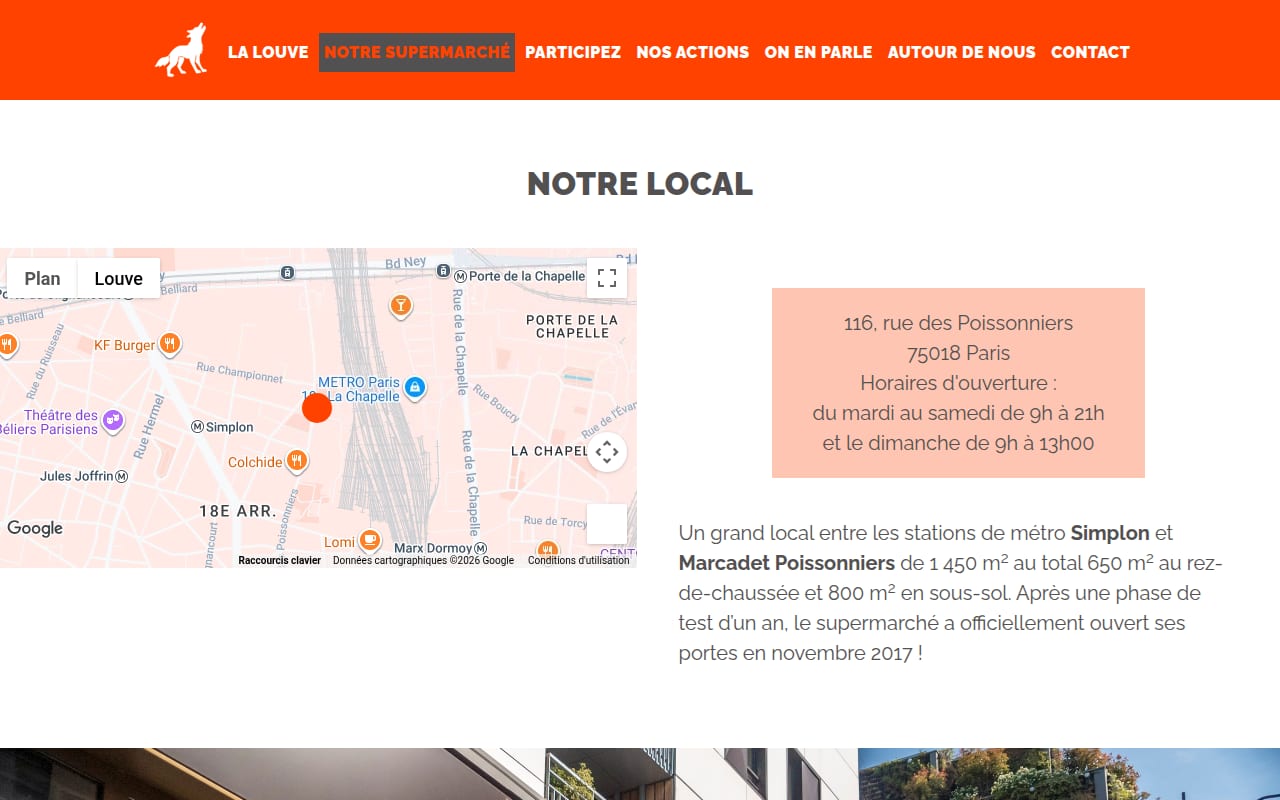Open ON EN PARLE section
This screenshot has width=1280, height=800.
[818, 52]
